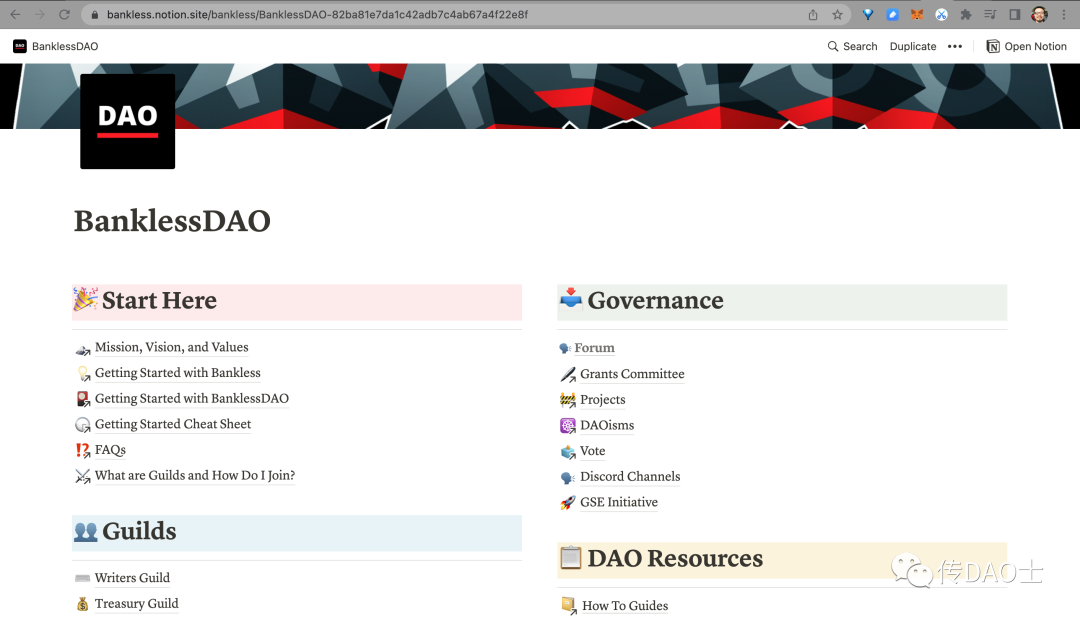Click the Start Here heading text
This screenshot has height=620, width=1080.
pos(159,300)
